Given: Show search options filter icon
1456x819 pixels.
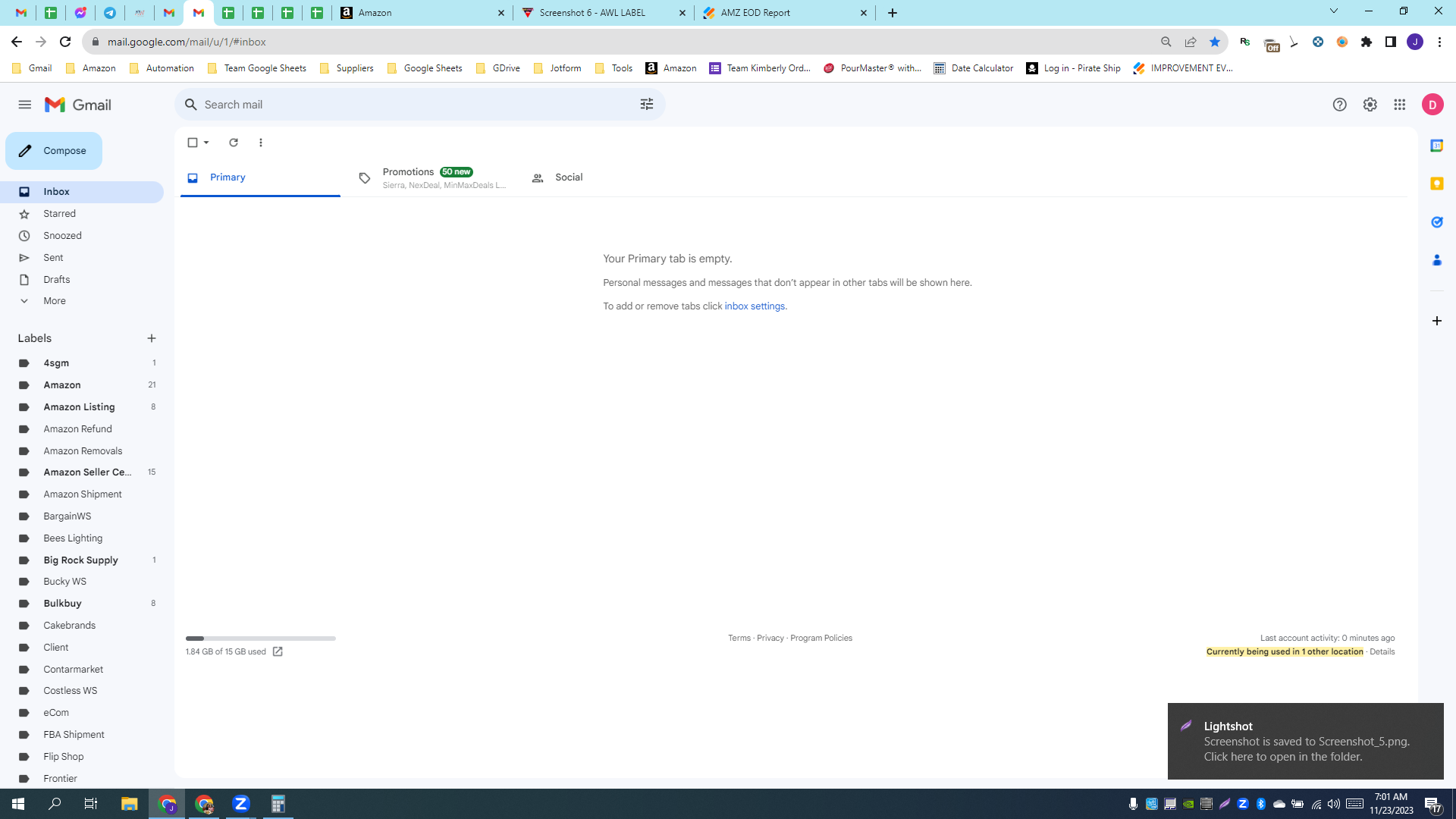Looking at the screenshot, I should pyautogui.click(x=647, y=105).
